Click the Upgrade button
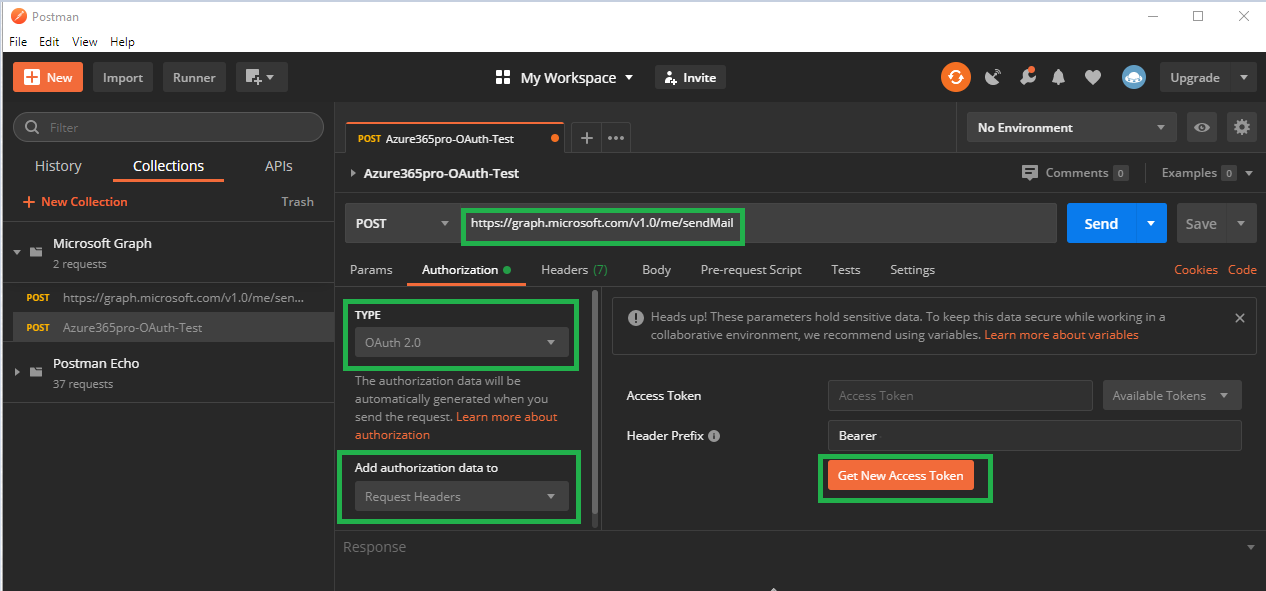Image resolution: width=1266 pixels, height=591 pixels. click(1196, 77)
